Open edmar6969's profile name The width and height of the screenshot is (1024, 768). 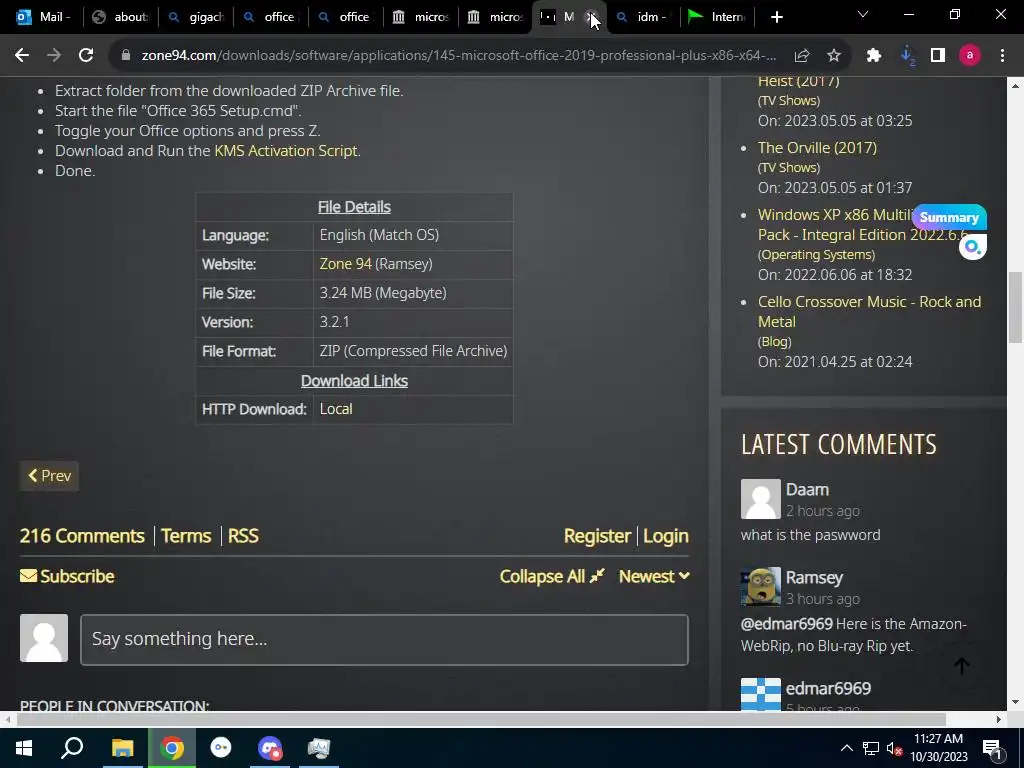(828, 688)
